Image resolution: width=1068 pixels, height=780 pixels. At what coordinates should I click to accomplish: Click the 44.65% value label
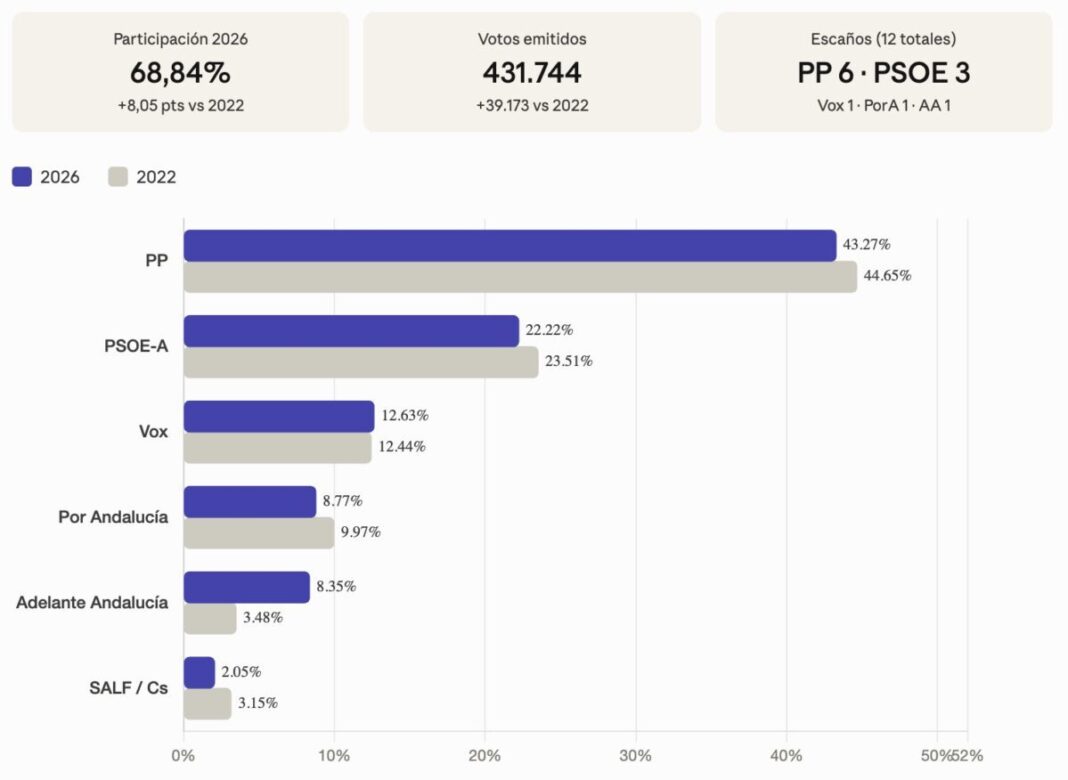(888, 276)
